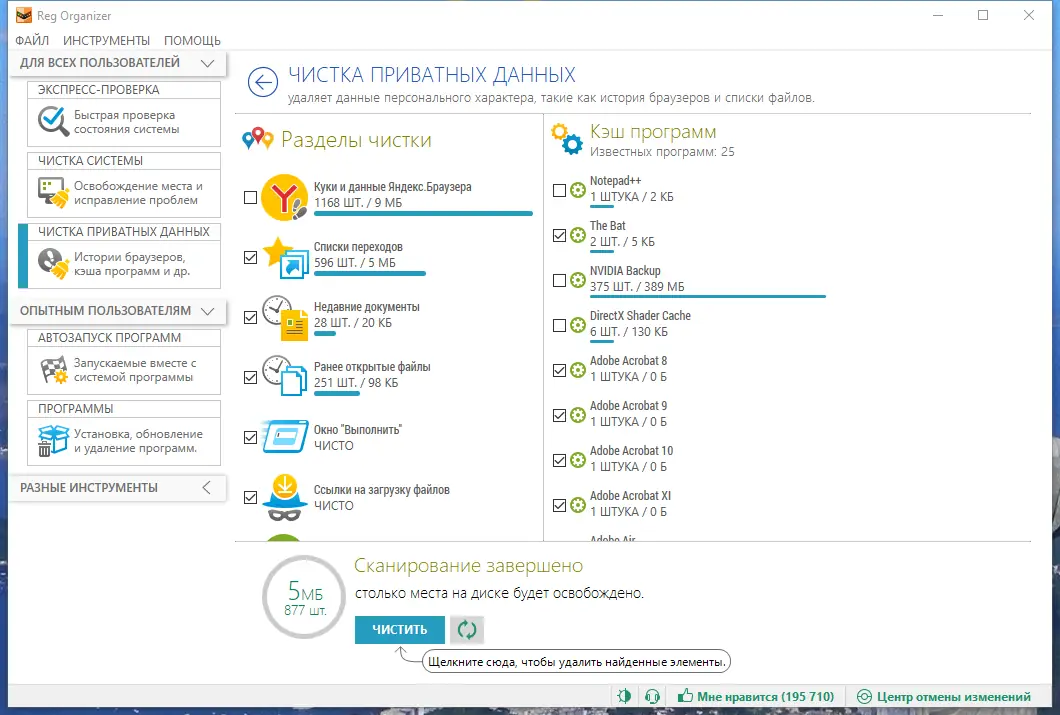1060x715 pixels.
Task: Collapse the 'Для всех пользователей' section chevron
Action: [208, 63]
